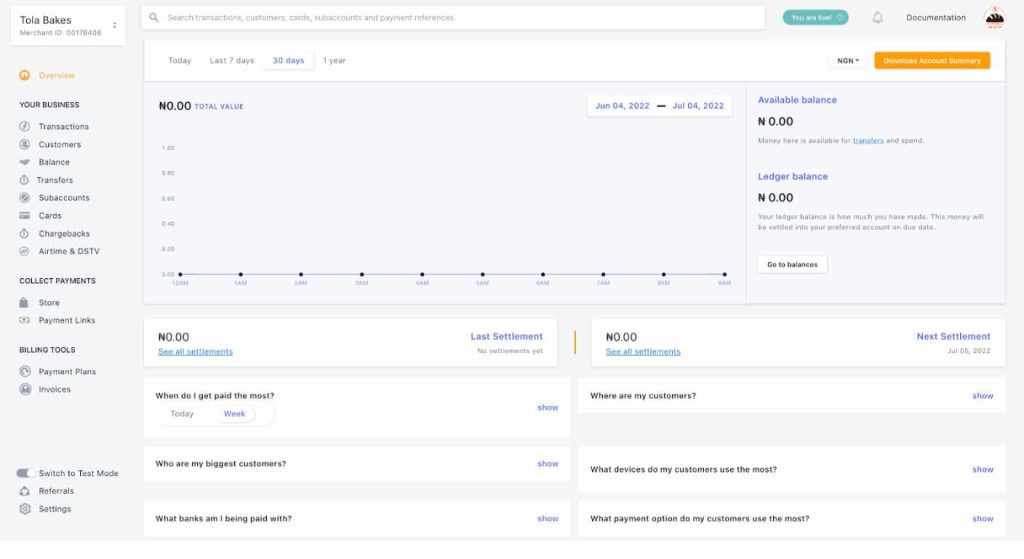The image size is (1024, 559).
Task: Open the Jul 04, 2022 end date picker
Action: 698,106
